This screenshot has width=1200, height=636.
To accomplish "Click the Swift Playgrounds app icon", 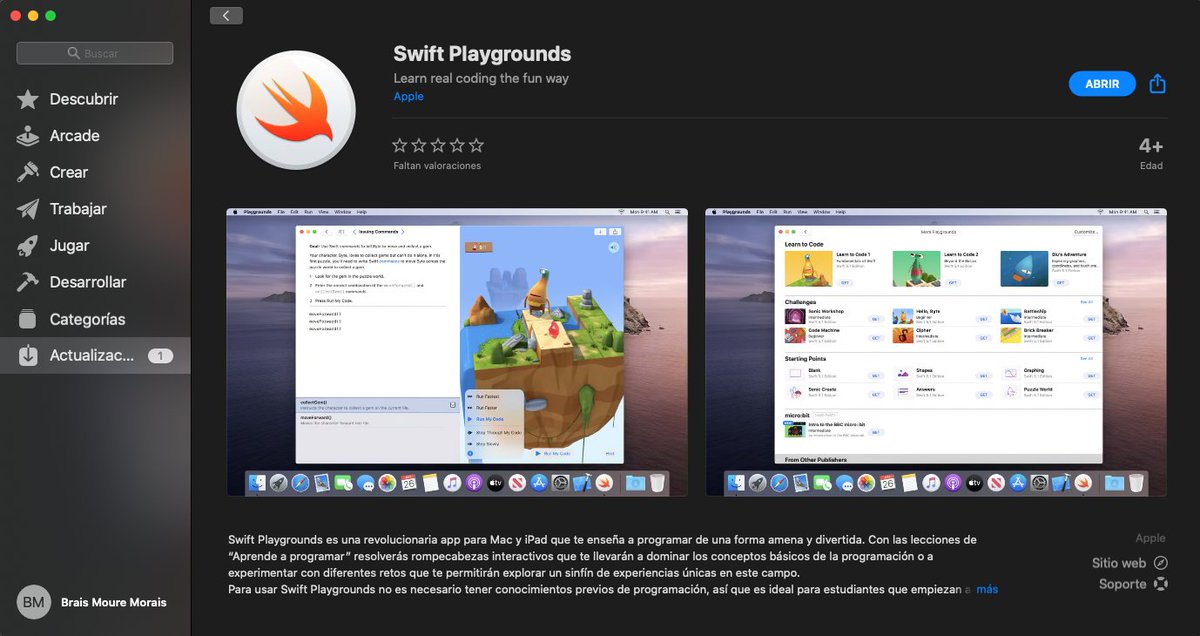I will click(297, 110).
